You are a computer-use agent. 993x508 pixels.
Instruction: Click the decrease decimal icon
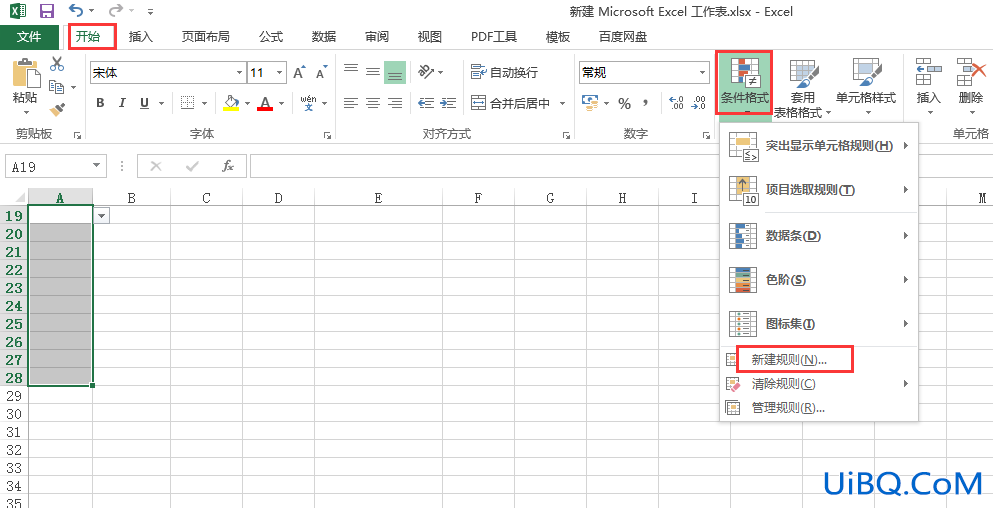pyautogui.click(x=699, y=103)
